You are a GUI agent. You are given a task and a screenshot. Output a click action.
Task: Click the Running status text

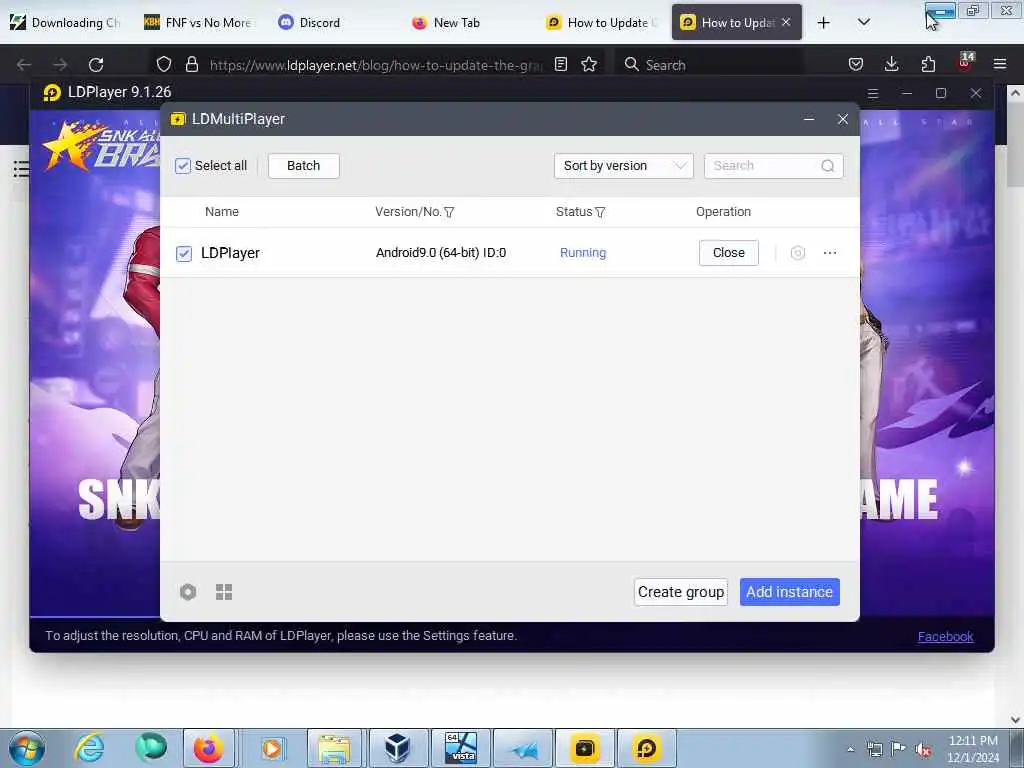583,253
